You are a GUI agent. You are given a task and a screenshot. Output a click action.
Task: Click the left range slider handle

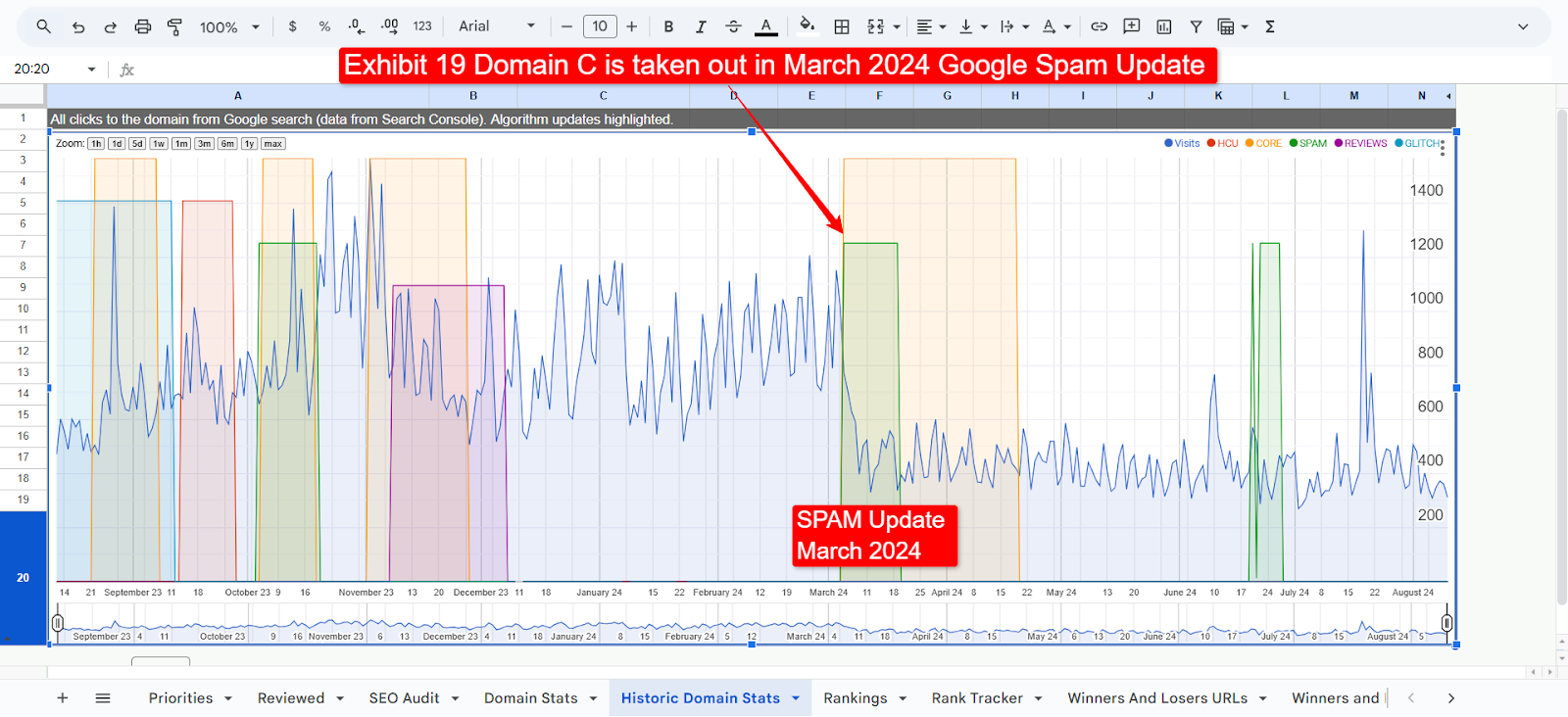[x=58, y=623]
